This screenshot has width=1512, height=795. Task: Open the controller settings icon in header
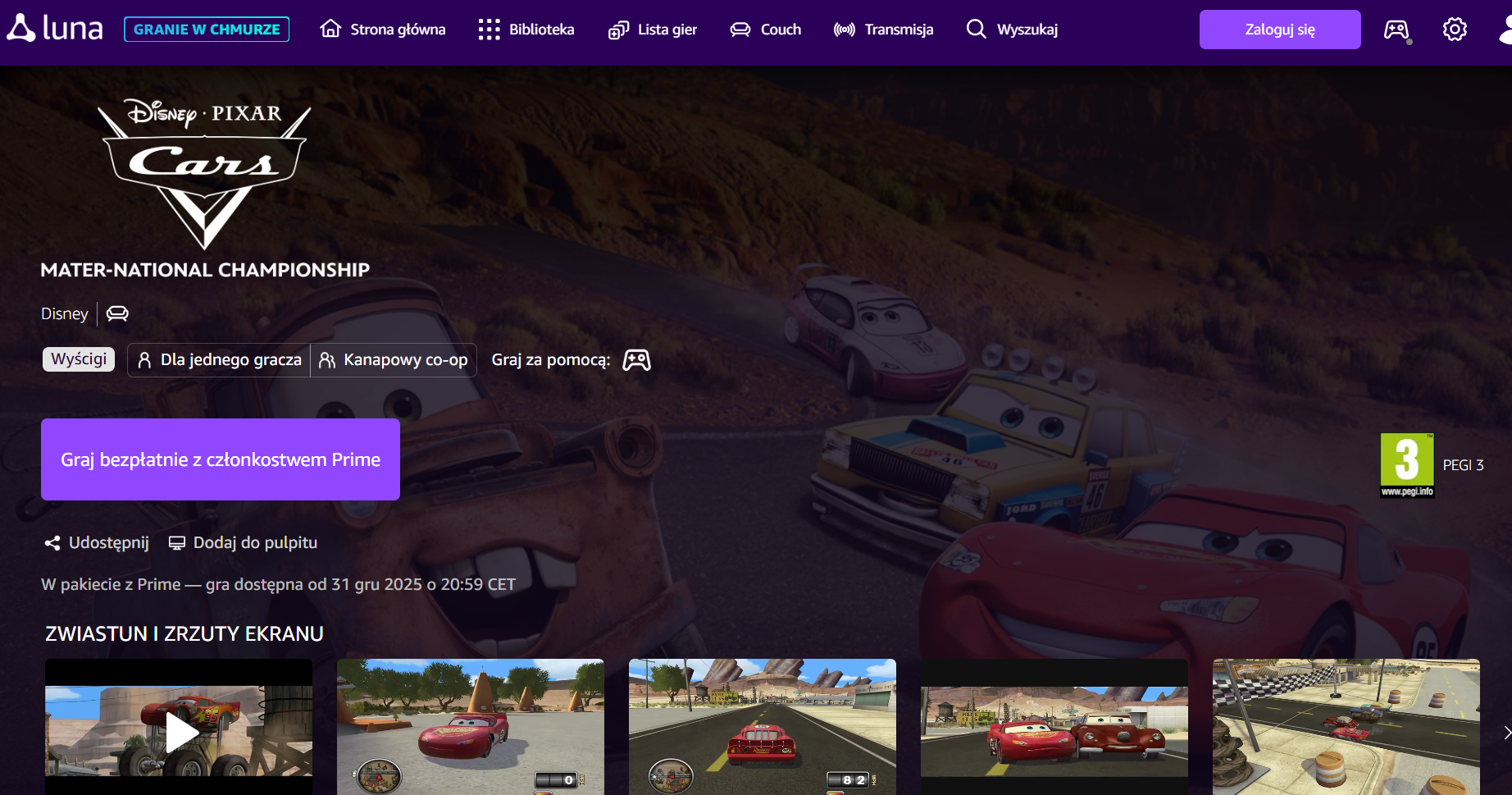coord(1396,30)
